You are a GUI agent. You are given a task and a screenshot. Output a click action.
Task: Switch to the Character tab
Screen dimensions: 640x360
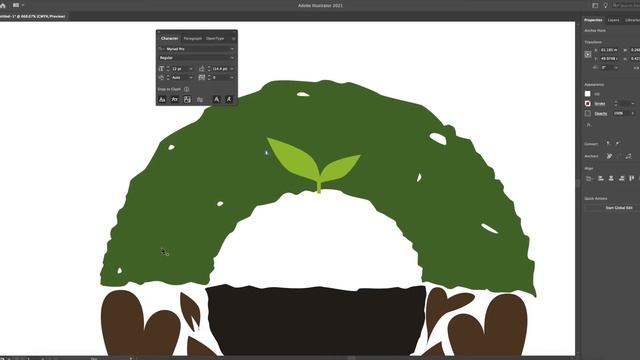tap(169, 38)
